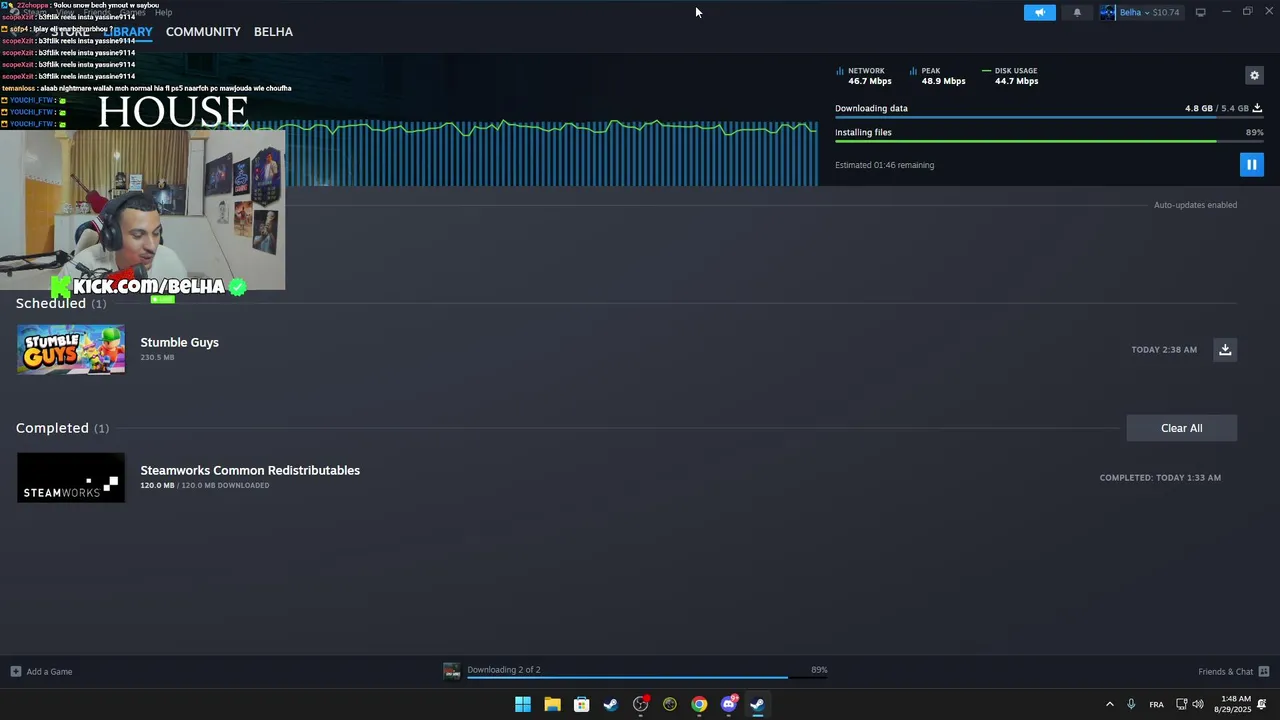This screenshot has width=1280, height=720.
Task: Click the Belha profile avatar
Action: 1107,12
